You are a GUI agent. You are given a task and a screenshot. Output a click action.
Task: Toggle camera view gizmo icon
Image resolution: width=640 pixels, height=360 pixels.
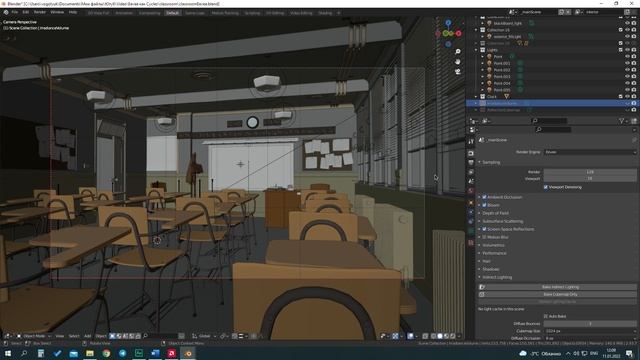pyautogui.click(x=458, y=71)
